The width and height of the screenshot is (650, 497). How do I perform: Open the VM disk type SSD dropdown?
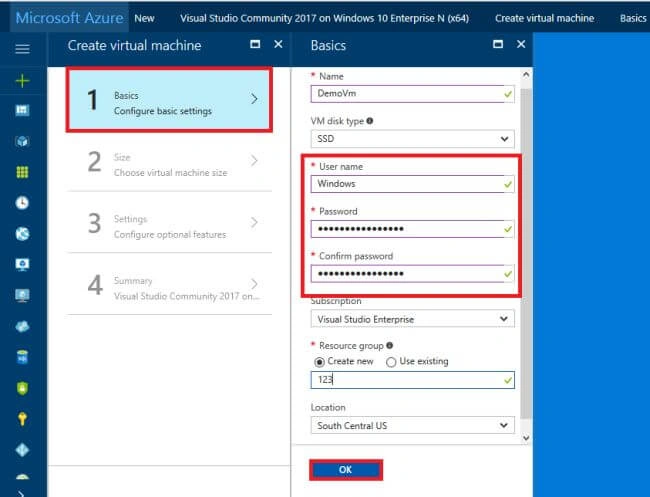[x=412, y=139]
